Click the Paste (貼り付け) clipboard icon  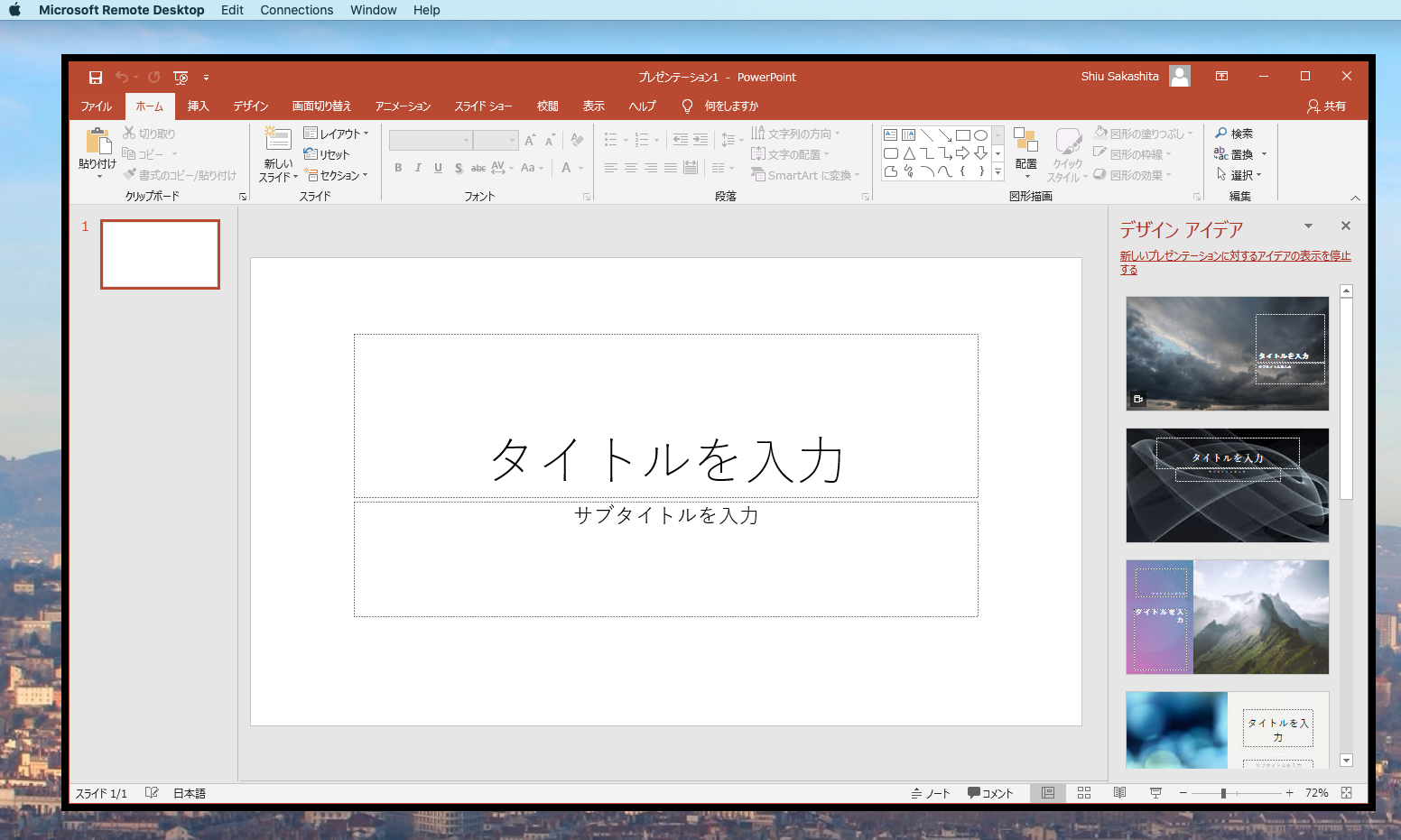point(97,142)
